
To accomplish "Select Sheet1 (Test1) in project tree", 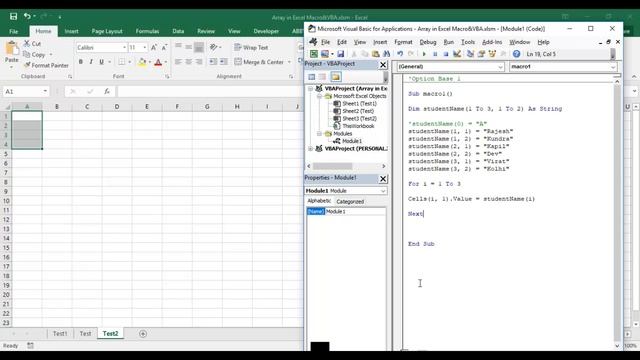I will tap(359, 104).
